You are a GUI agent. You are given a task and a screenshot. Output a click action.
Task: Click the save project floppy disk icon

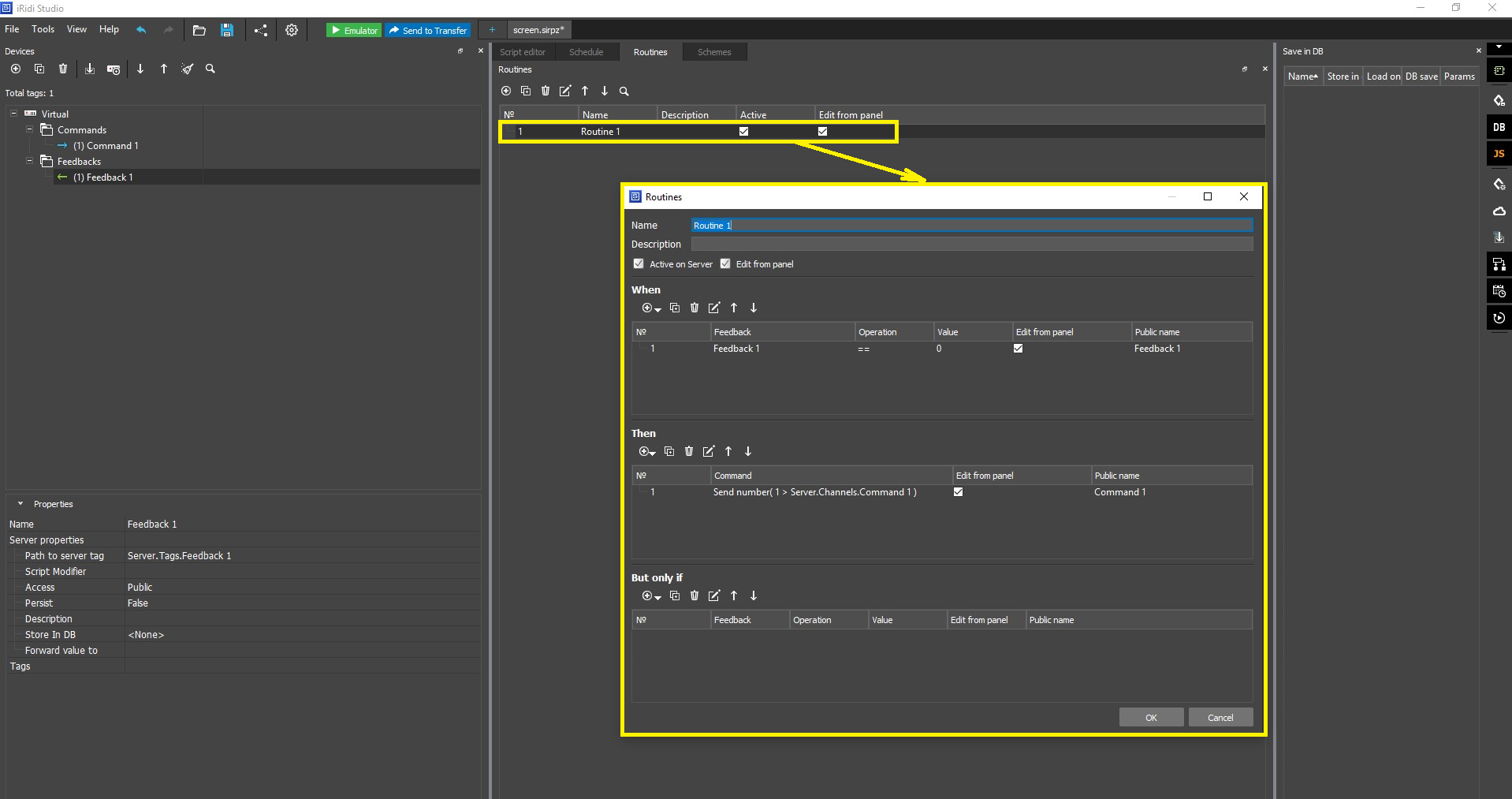(x=227, y=30)
